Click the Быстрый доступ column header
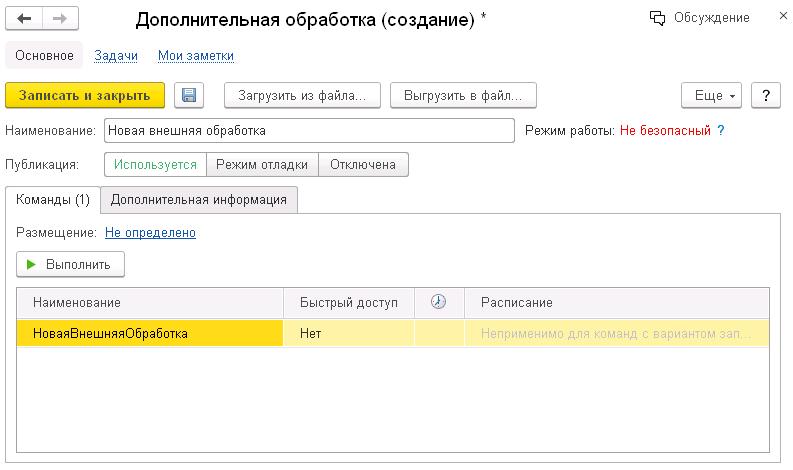 pyautogui.click(x=349, y=303)
